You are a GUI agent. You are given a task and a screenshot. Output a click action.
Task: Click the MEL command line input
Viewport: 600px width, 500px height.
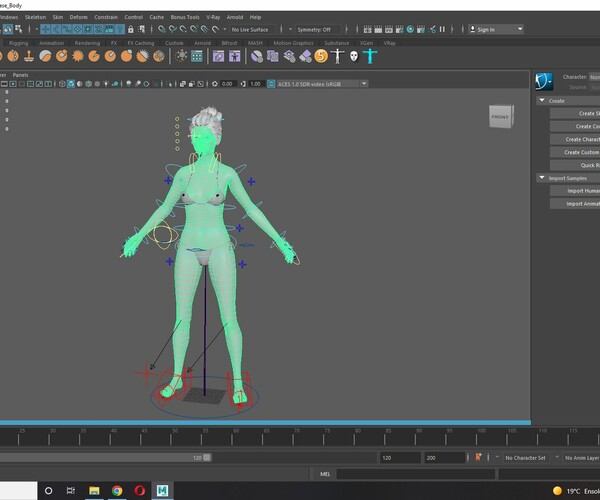tap(416, 474)
